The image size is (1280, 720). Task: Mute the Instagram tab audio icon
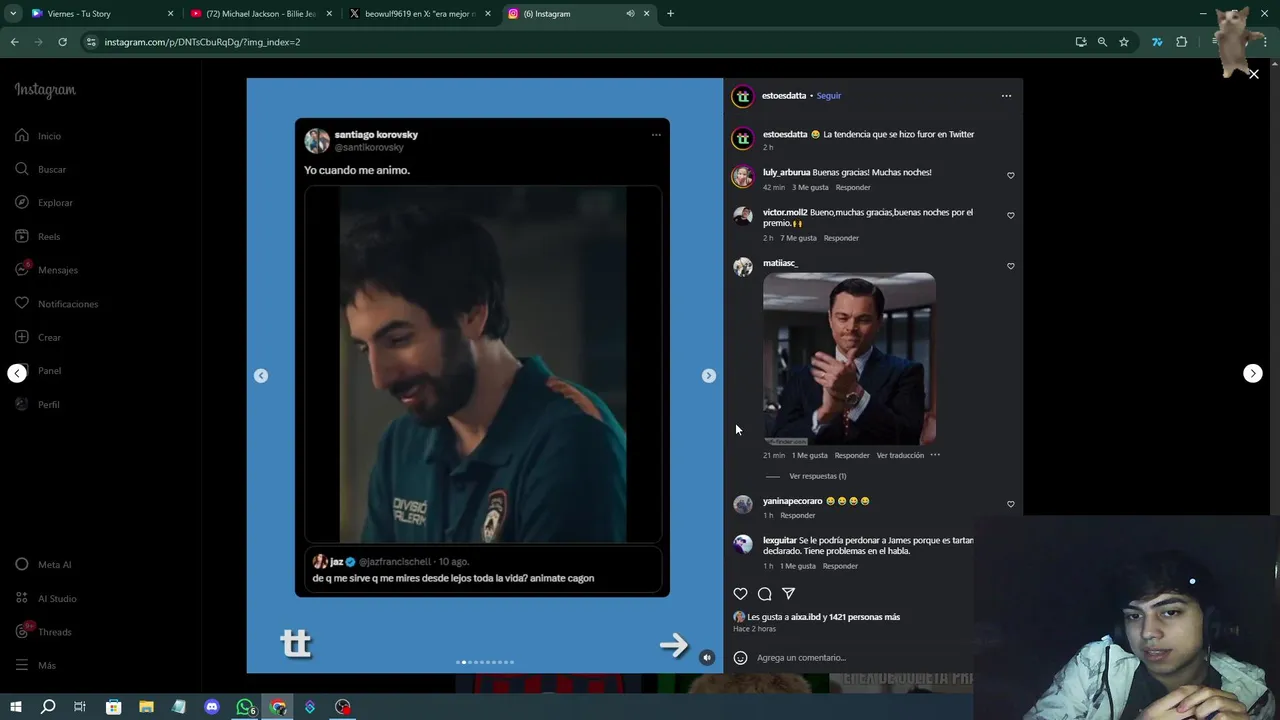(x=630, y=14)
